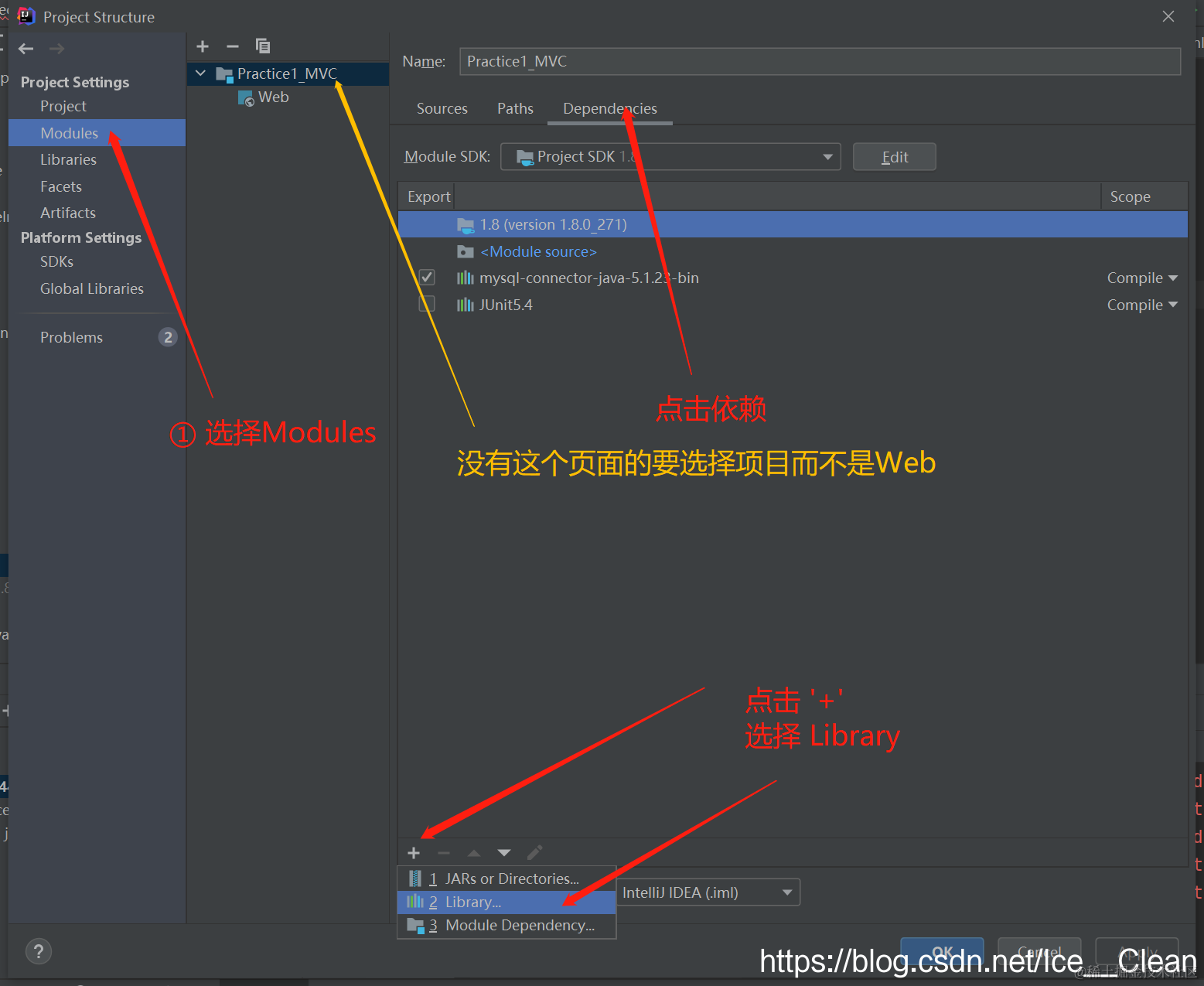Viewport: 1204px width, 986px height.
Task: Open IntelliJ IDEA (.iml) format dropdown
Action: coord(708,892)
